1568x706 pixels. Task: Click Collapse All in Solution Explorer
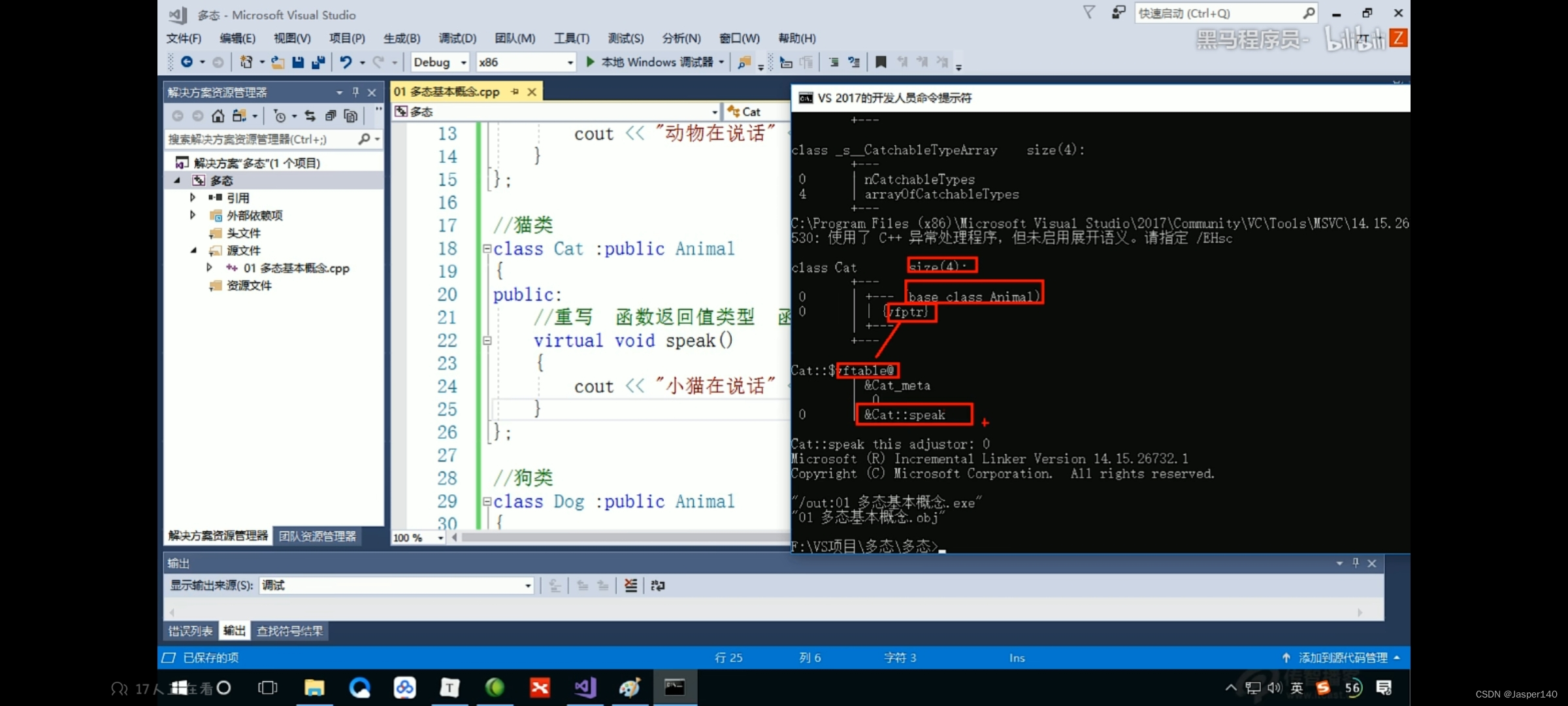pos(331,116)
